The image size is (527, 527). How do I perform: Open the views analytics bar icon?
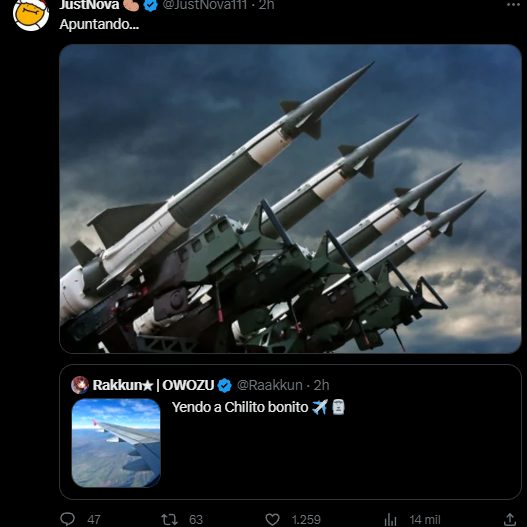pyautogui.click(x=390, y=519)
